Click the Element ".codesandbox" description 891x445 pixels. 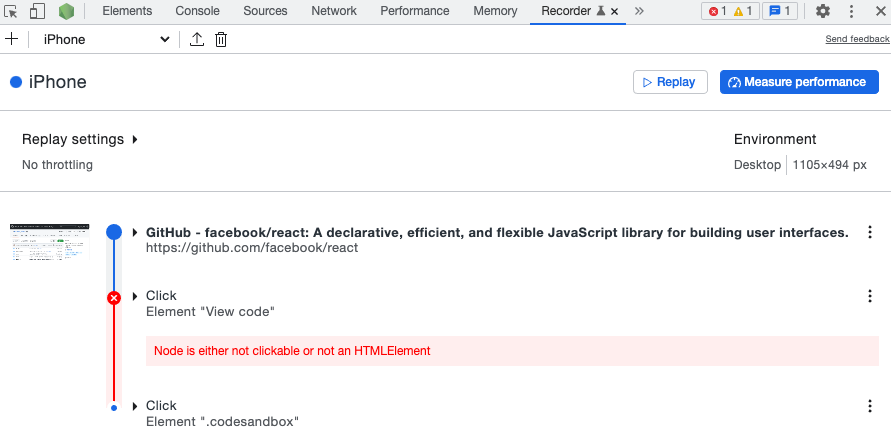(x=222, y=422)
